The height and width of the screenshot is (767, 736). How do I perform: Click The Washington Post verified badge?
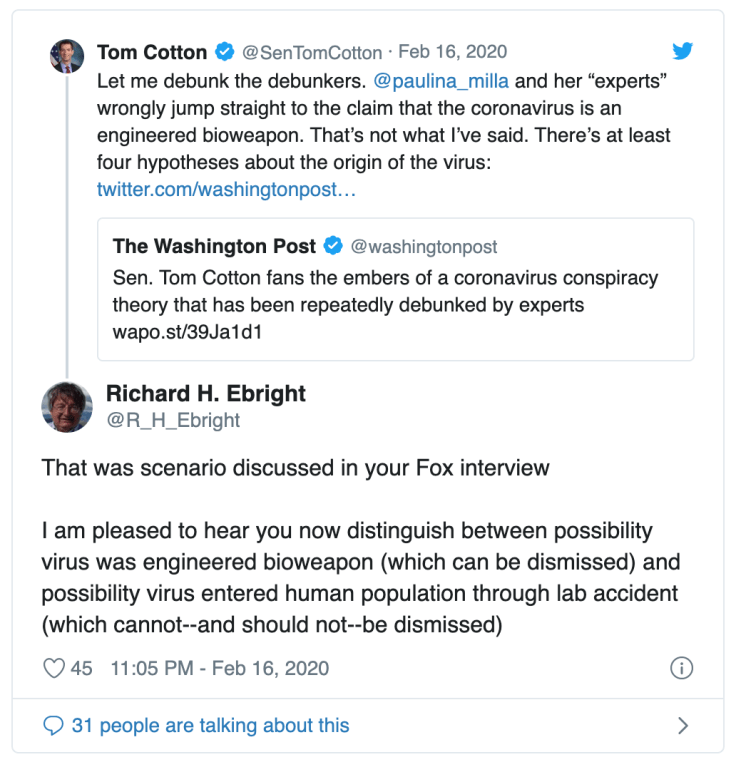334,246
